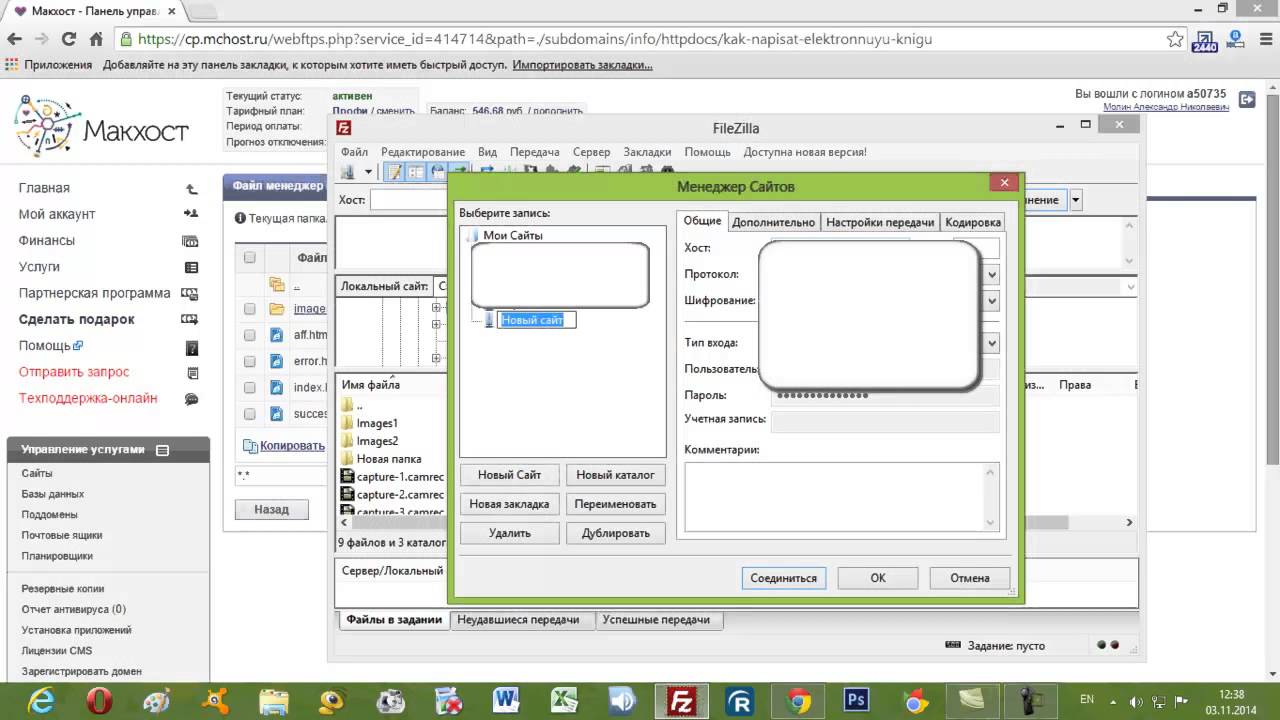1280x720 pixels.
Task: Open Неудавшиеся передачи tab
Action: tap(518, 620)
